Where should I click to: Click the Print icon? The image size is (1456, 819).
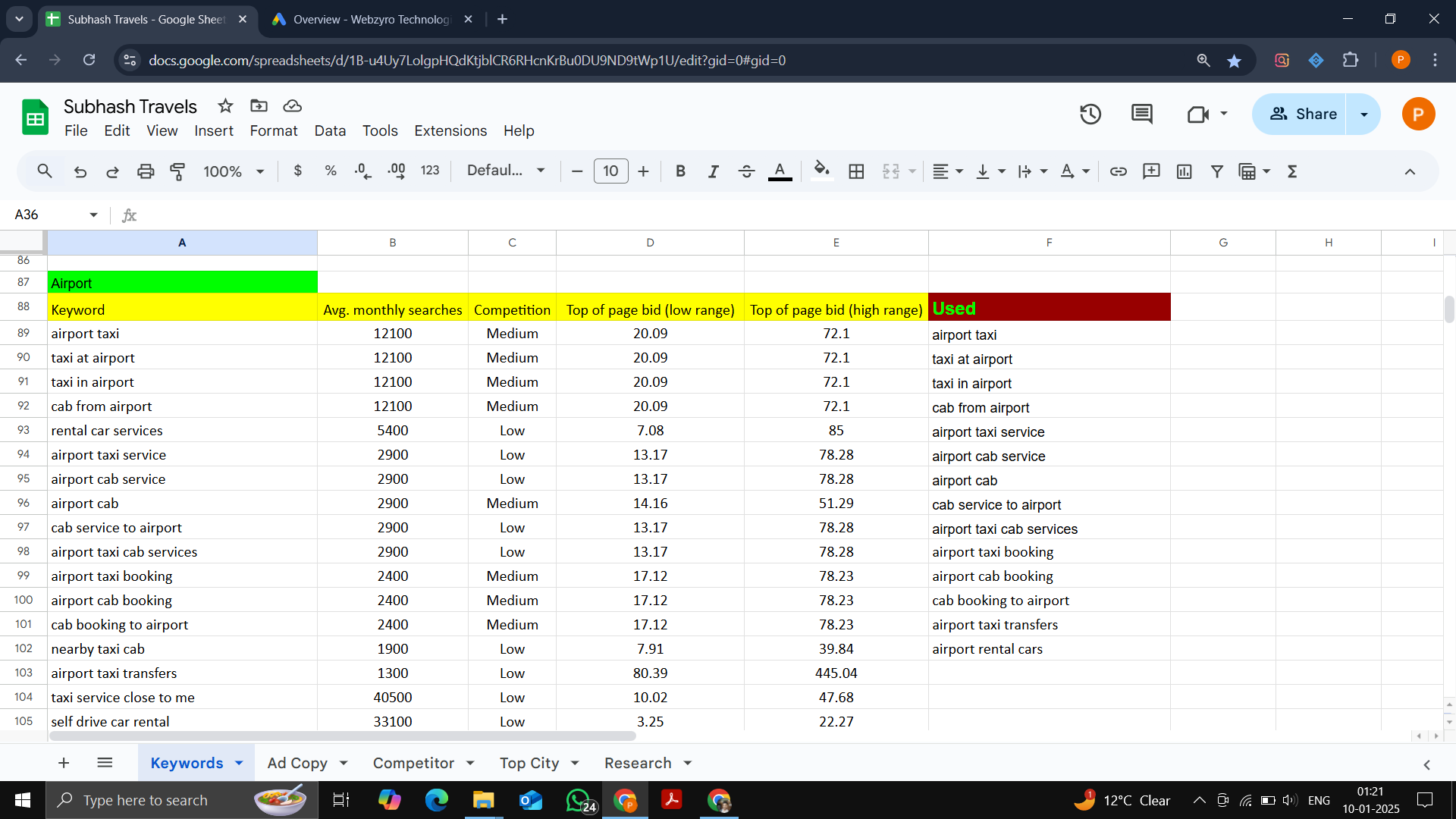tap(146, 171)
